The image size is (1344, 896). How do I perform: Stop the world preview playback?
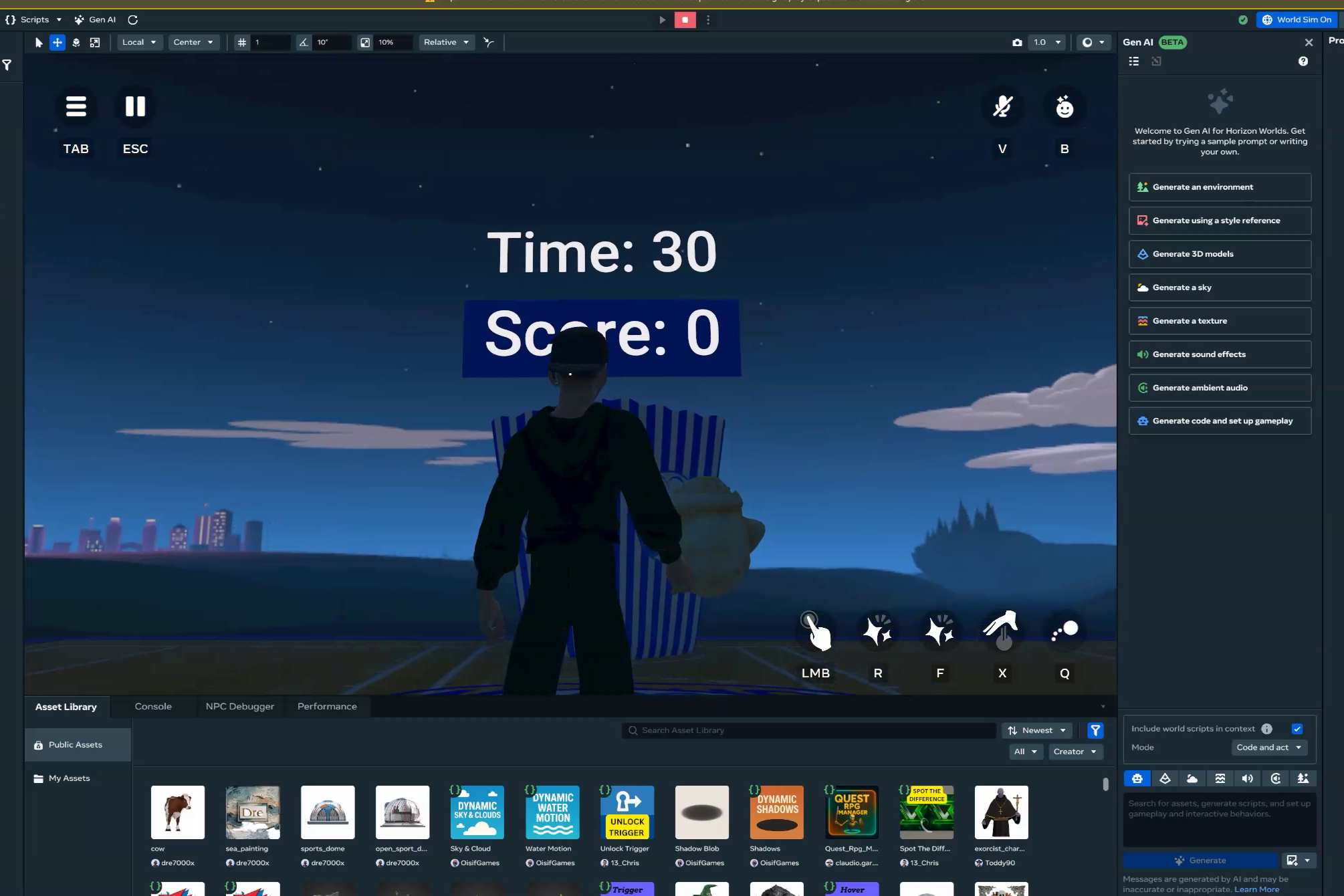(x=685, y=20)
